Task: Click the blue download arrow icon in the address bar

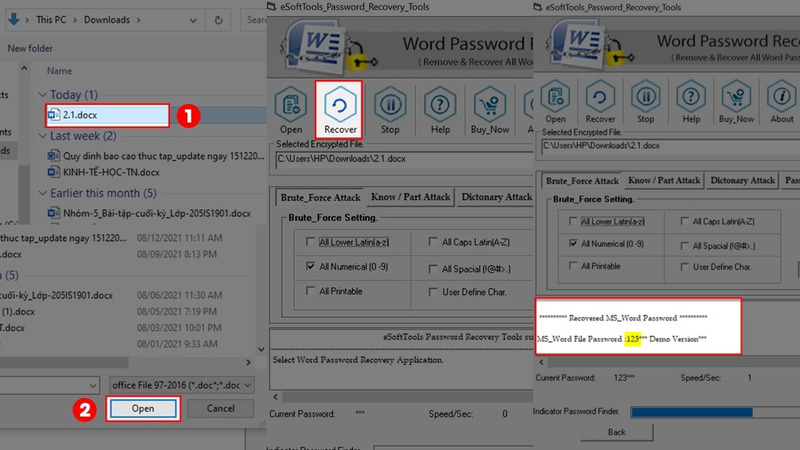Action: (x=14, y=19)
